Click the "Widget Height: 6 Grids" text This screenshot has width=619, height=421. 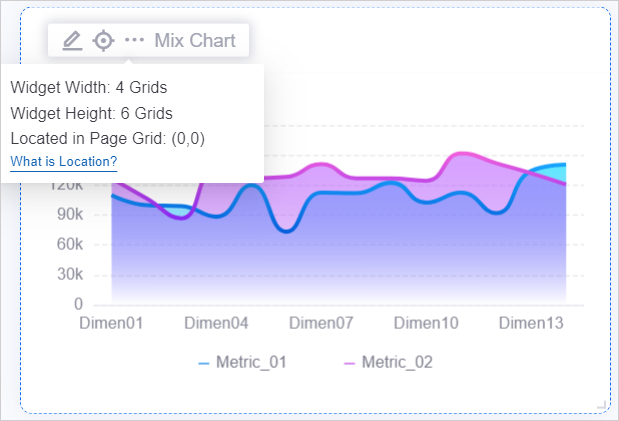(92, 113)
